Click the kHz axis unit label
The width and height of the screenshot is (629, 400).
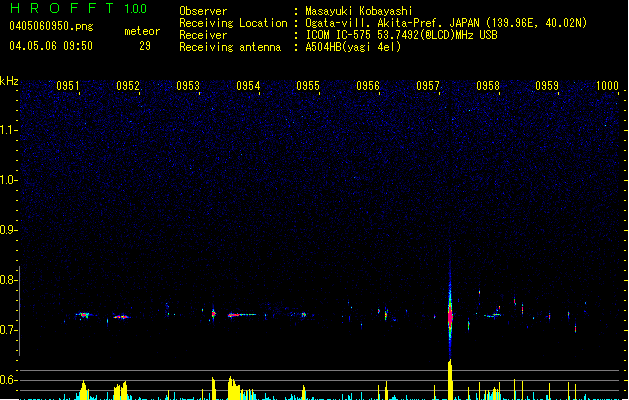(x=9, y=81)
